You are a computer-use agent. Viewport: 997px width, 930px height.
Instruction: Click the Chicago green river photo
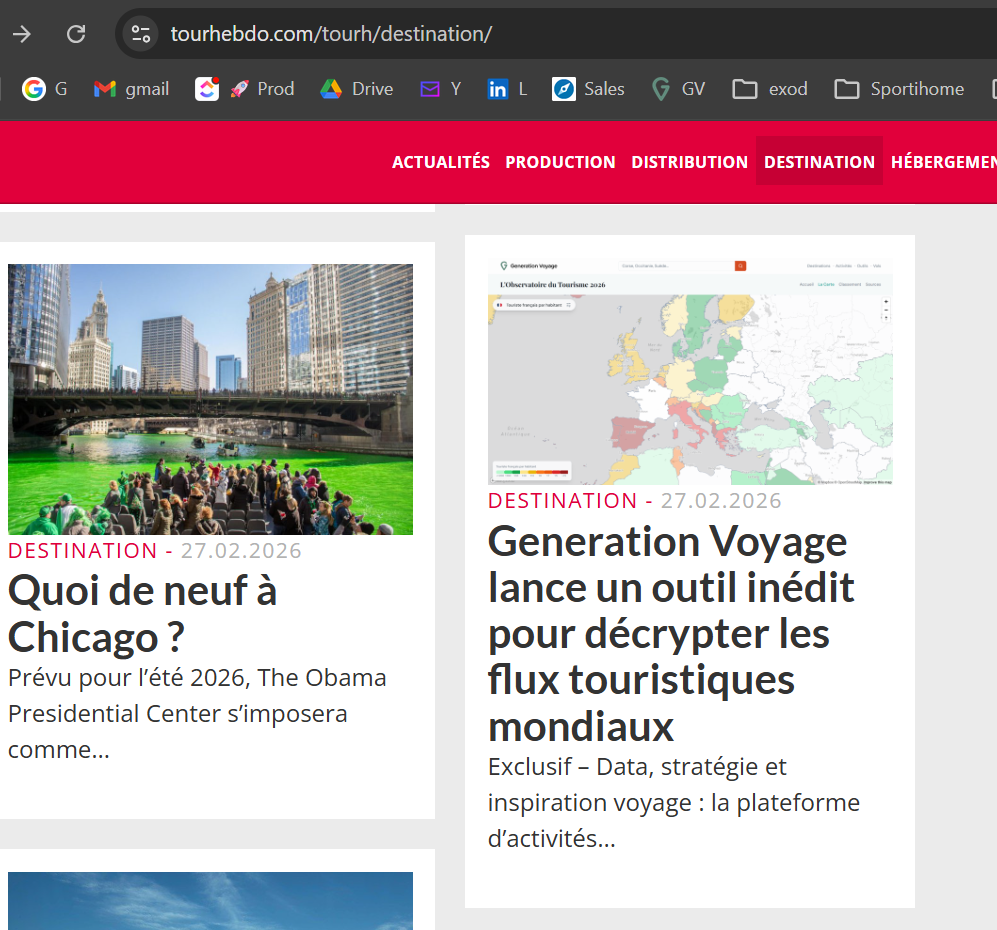[x=210, y=399]
